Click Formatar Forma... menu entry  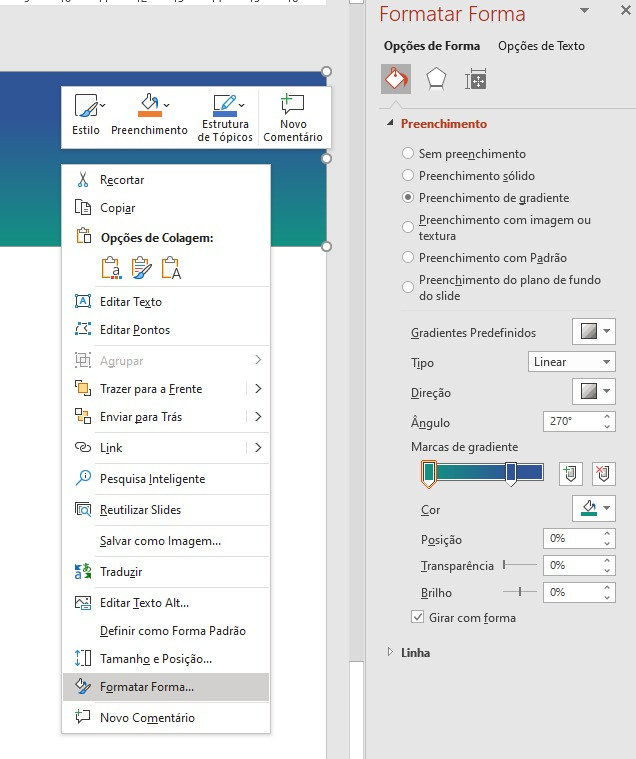pos(166,687)
